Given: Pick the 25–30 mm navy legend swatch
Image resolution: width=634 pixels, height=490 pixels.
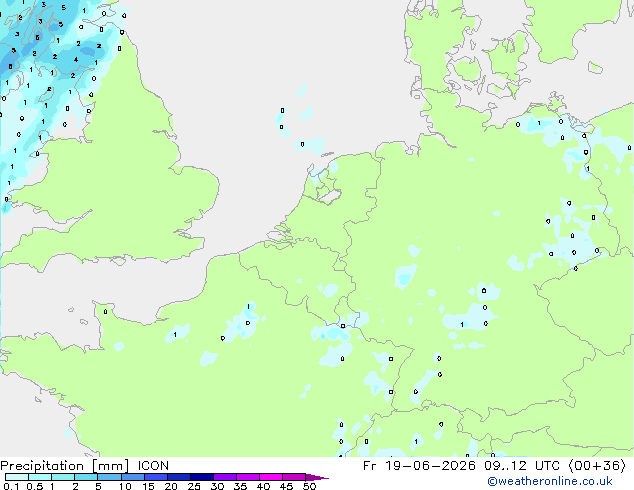Looking at the screenshot, I should 201,477.
